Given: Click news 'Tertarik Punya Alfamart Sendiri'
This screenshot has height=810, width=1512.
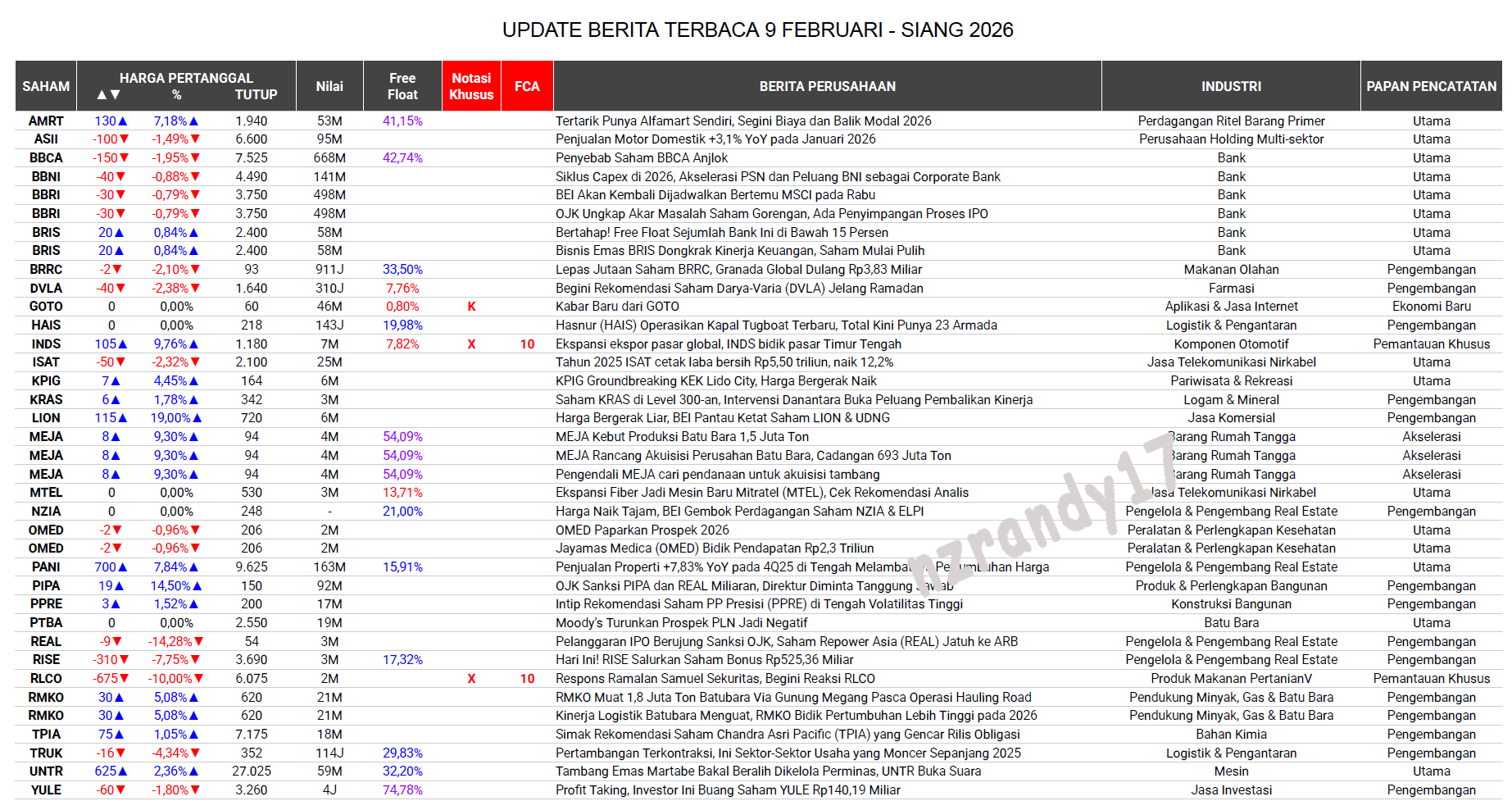Looking at the screenshot, I should [x=743, y=121].
